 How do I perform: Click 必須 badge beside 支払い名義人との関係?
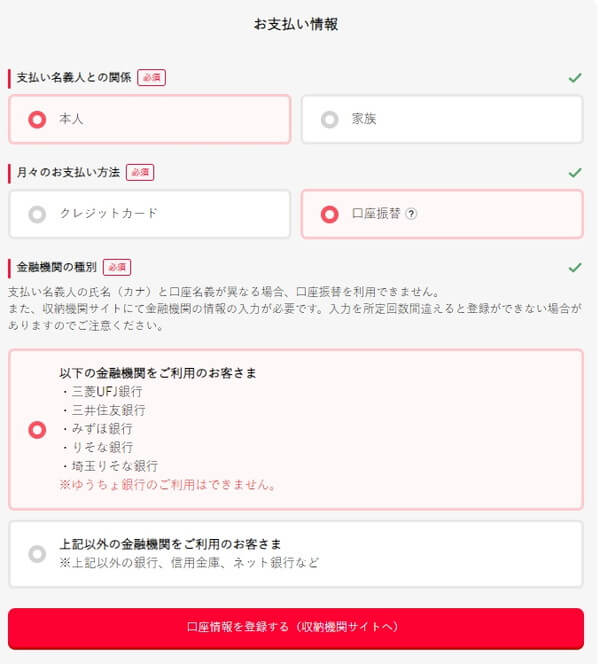pos(151,77)
